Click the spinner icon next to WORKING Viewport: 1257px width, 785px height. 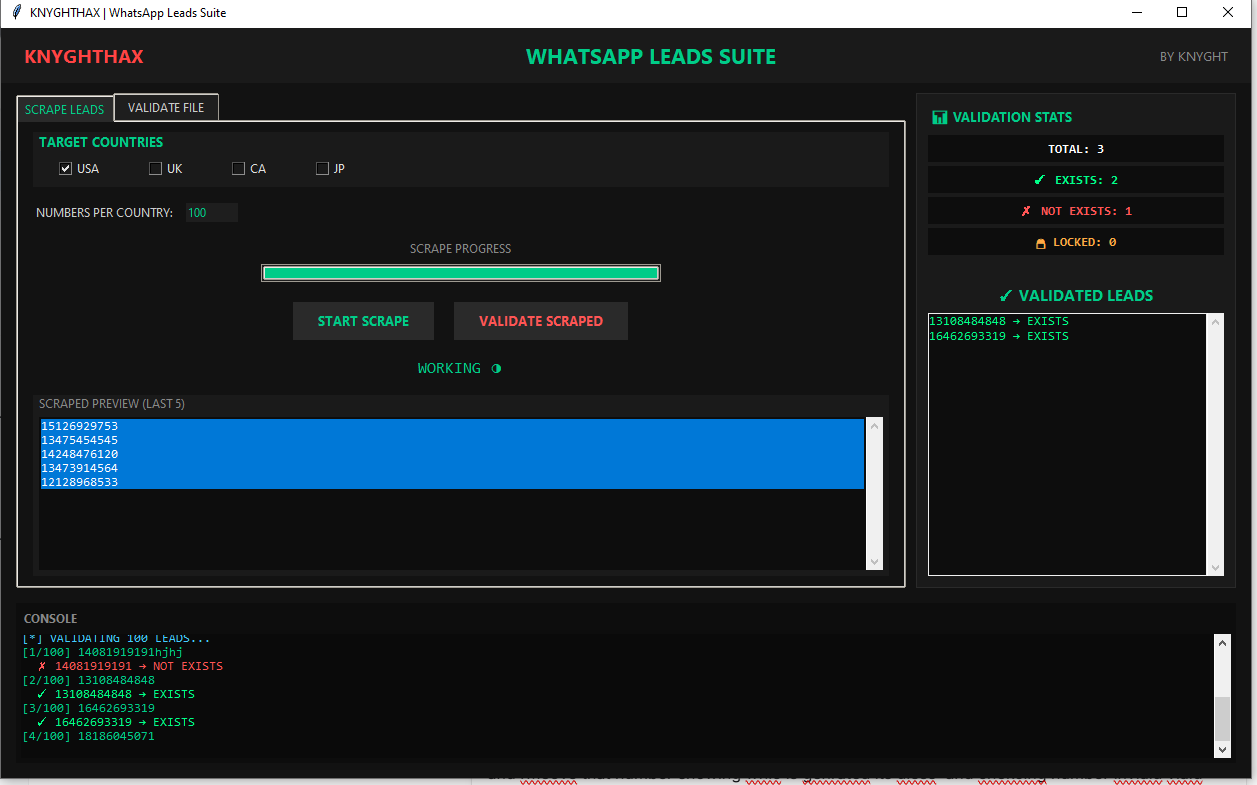coord(496,369)
